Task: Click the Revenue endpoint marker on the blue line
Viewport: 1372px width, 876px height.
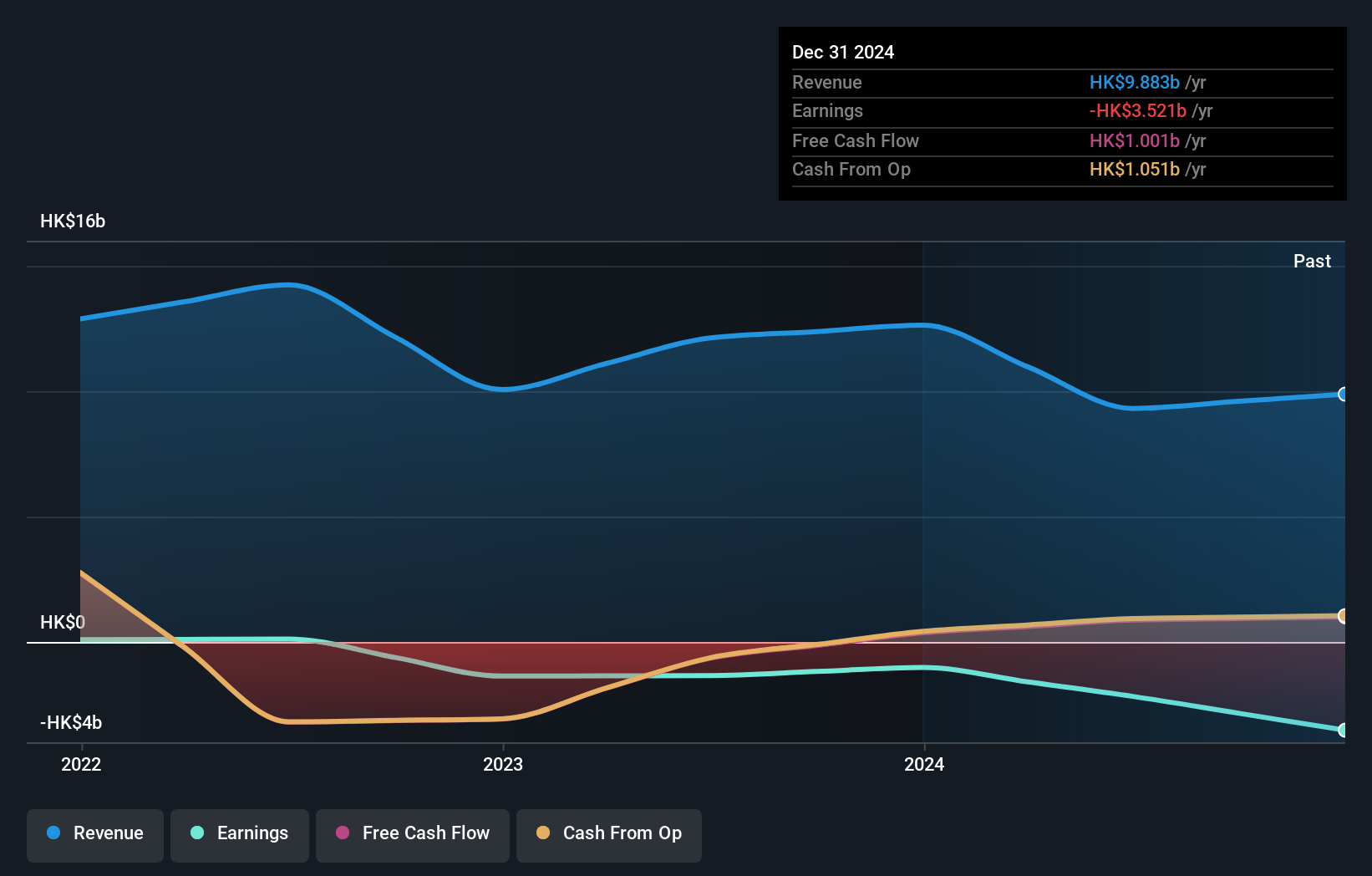Action: pos(1343,395)
